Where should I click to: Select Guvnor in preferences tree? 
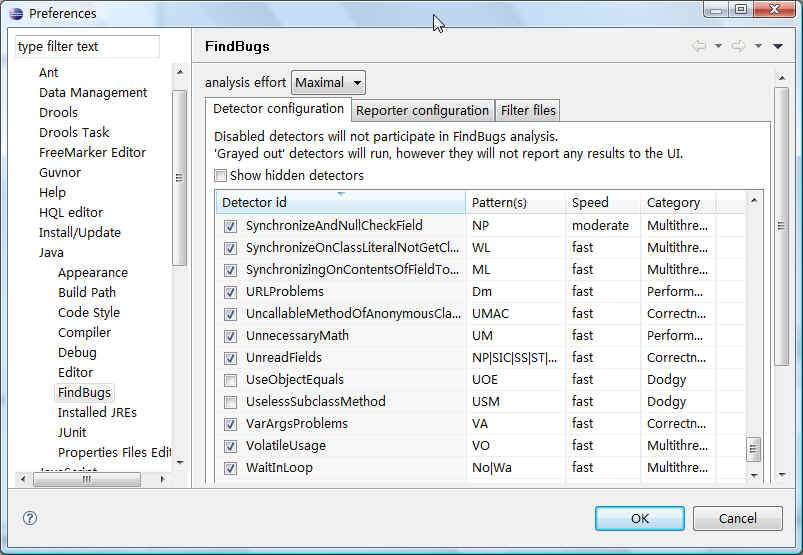tap(60, 173)
